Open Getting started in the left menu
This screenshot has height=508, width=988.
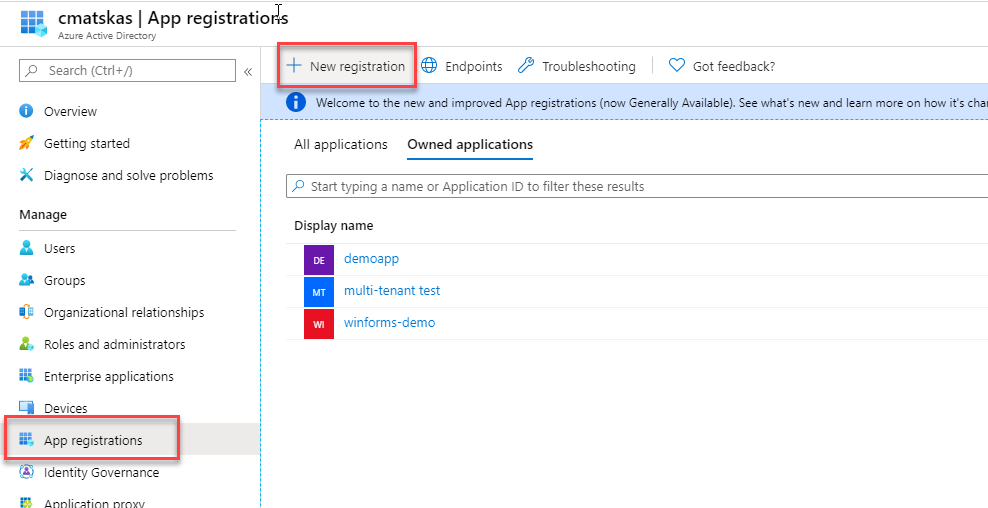[87, 144]
